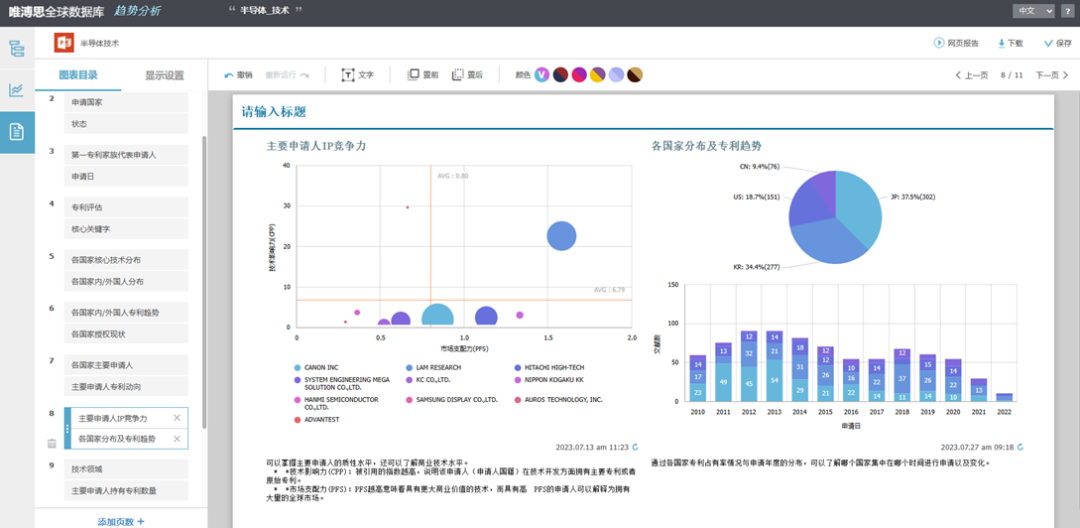Click the help question mark icon
Image resolution: width=1080 pixels, height=528 pixels.
tap(1067, 11)
